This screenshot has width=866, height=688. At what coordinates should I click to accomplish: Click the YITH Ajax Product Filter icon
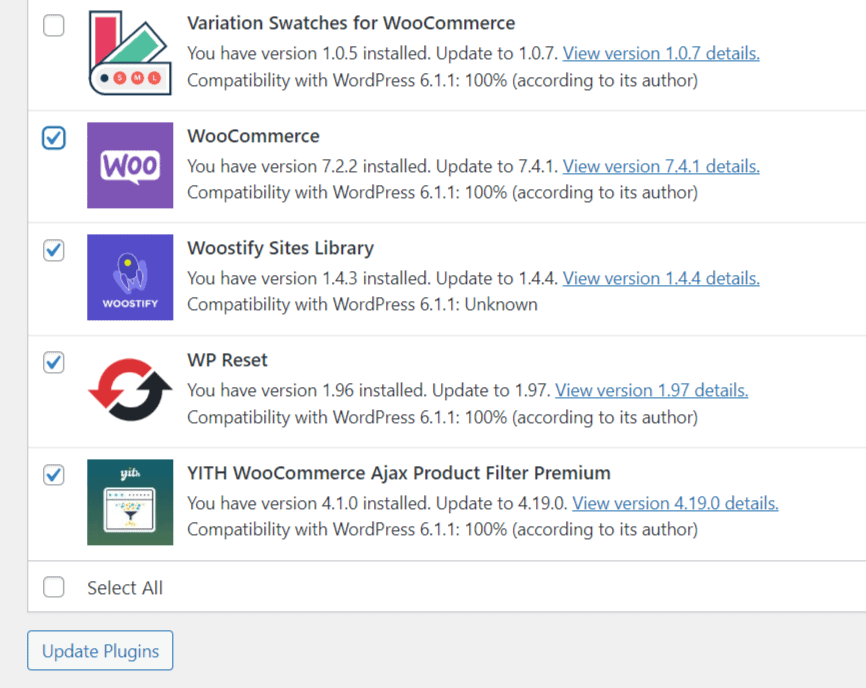coord(130,502)
